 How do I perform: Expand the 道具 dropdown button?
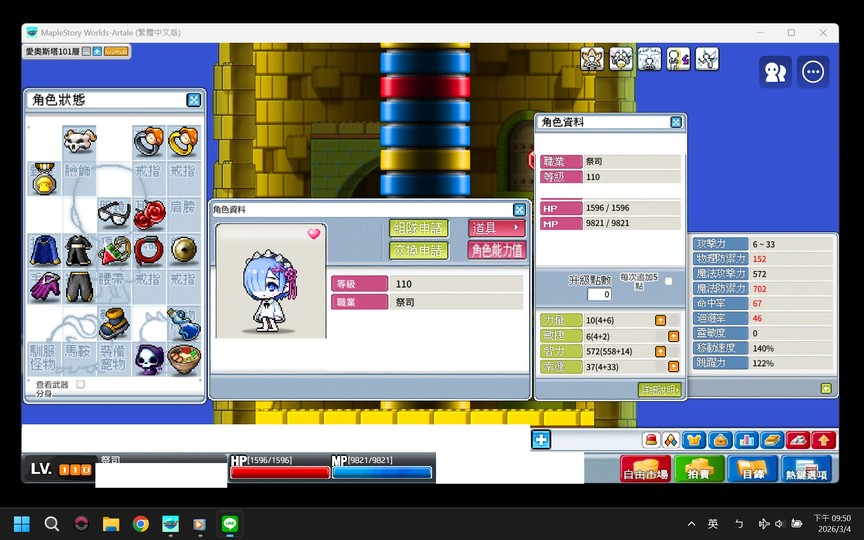point(497,228)
